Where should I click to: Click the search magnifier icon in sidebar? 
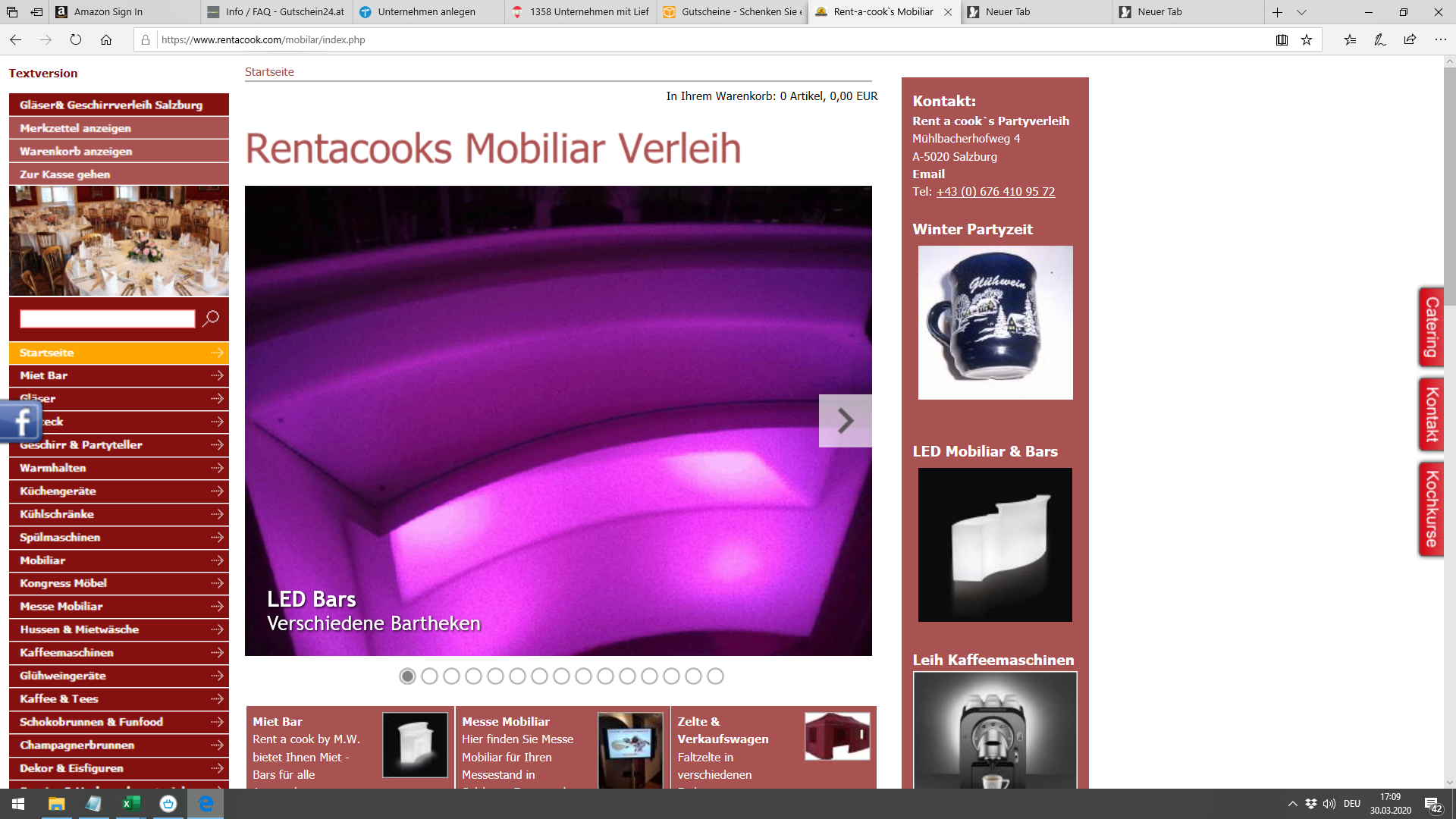pos(211,318)
